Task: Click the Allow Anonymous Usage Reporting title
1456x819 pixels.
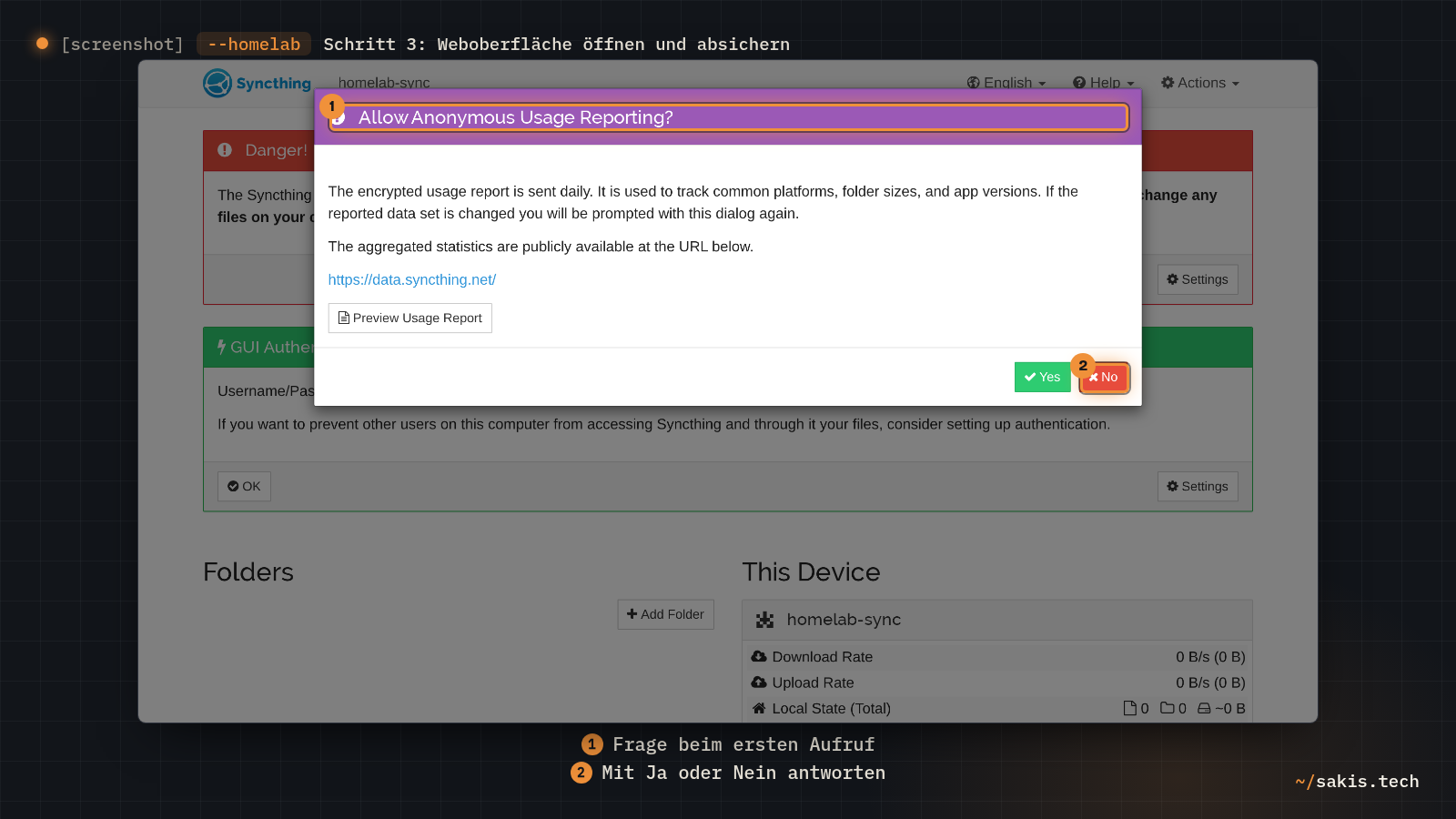Action: [x=516, y=117]
